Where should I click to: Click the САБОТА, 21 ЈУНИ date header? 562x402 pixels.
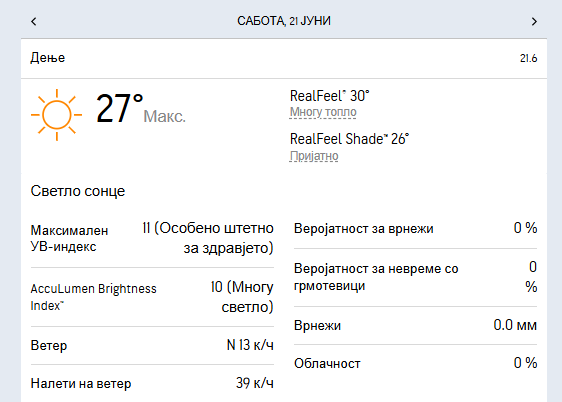(284, 21)
